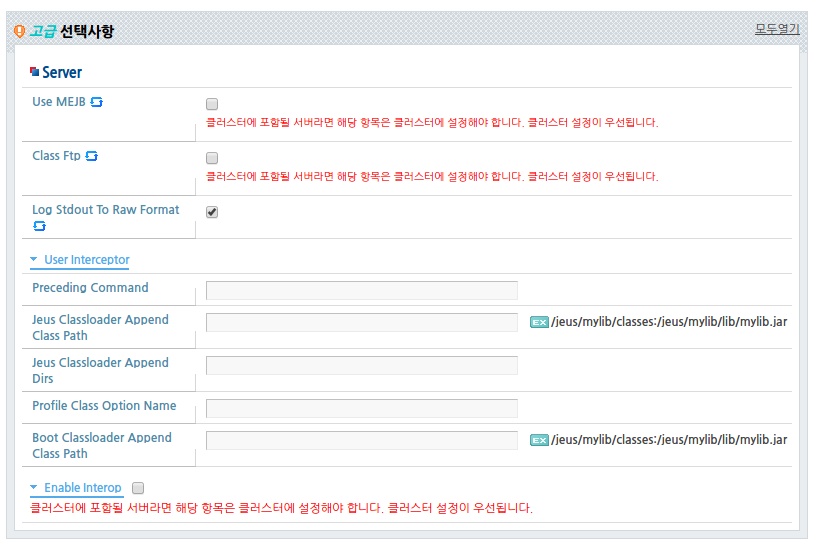Image resolution: width=816 pixels, height=543 pixels.
Task: Click example path text beside Boot Classloader Append Class Path
Action: [x=669, y=440]
